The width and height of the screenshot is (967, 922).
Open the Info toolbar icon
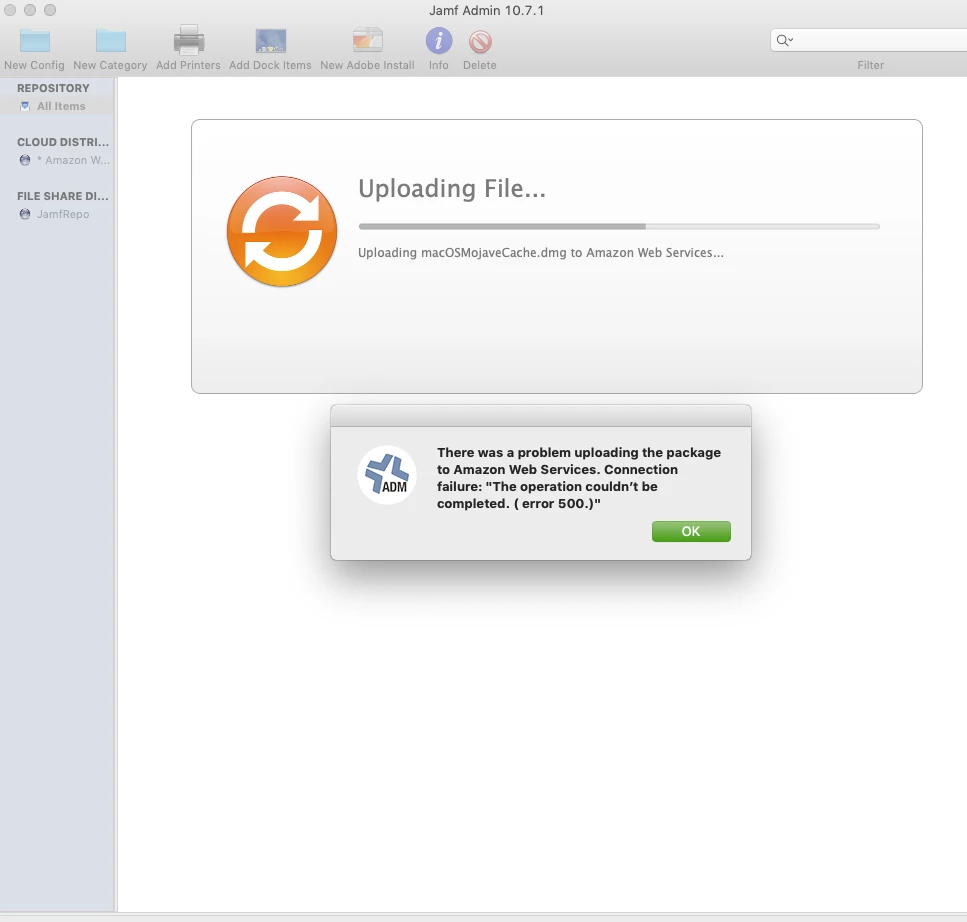[x=439, y=41]
